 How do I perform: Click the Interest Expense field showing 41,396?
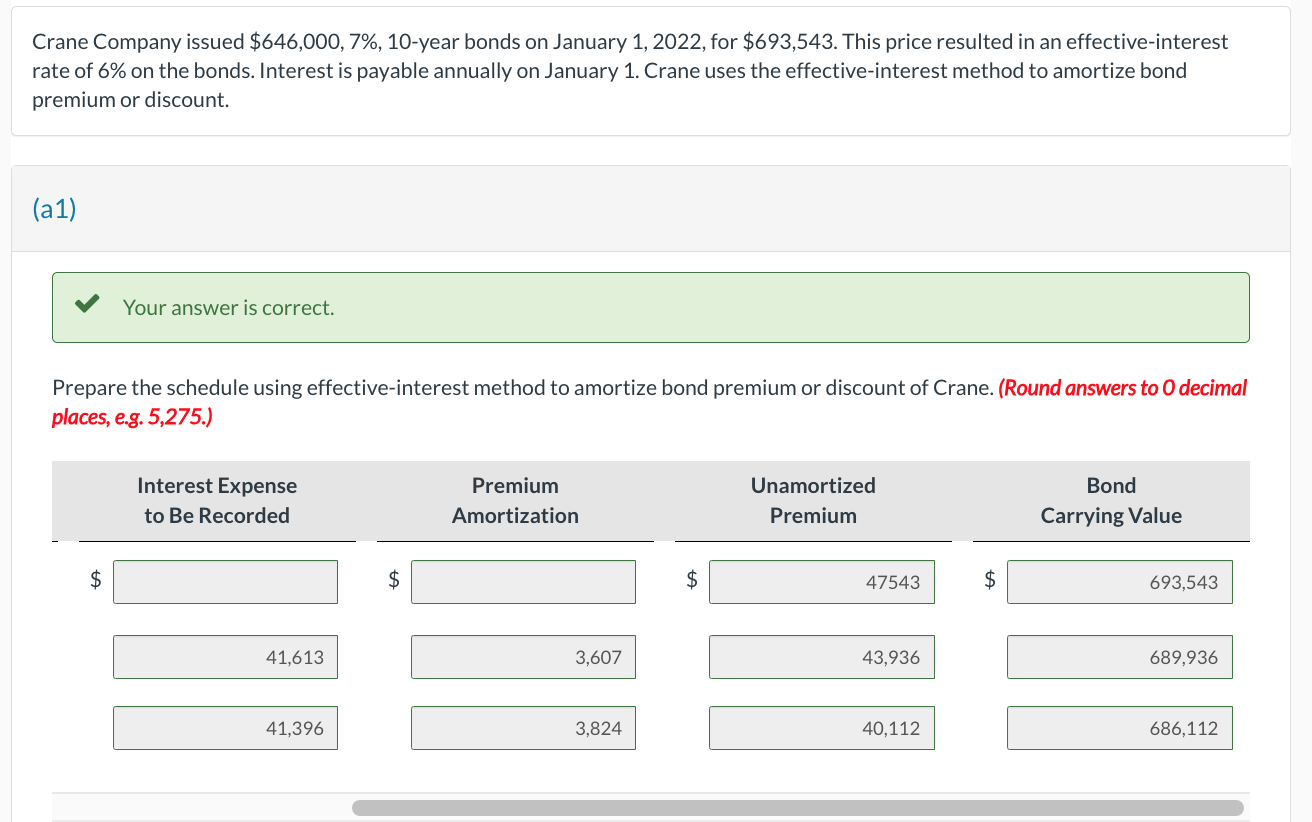pyautogui.click(x=225, y=728)
